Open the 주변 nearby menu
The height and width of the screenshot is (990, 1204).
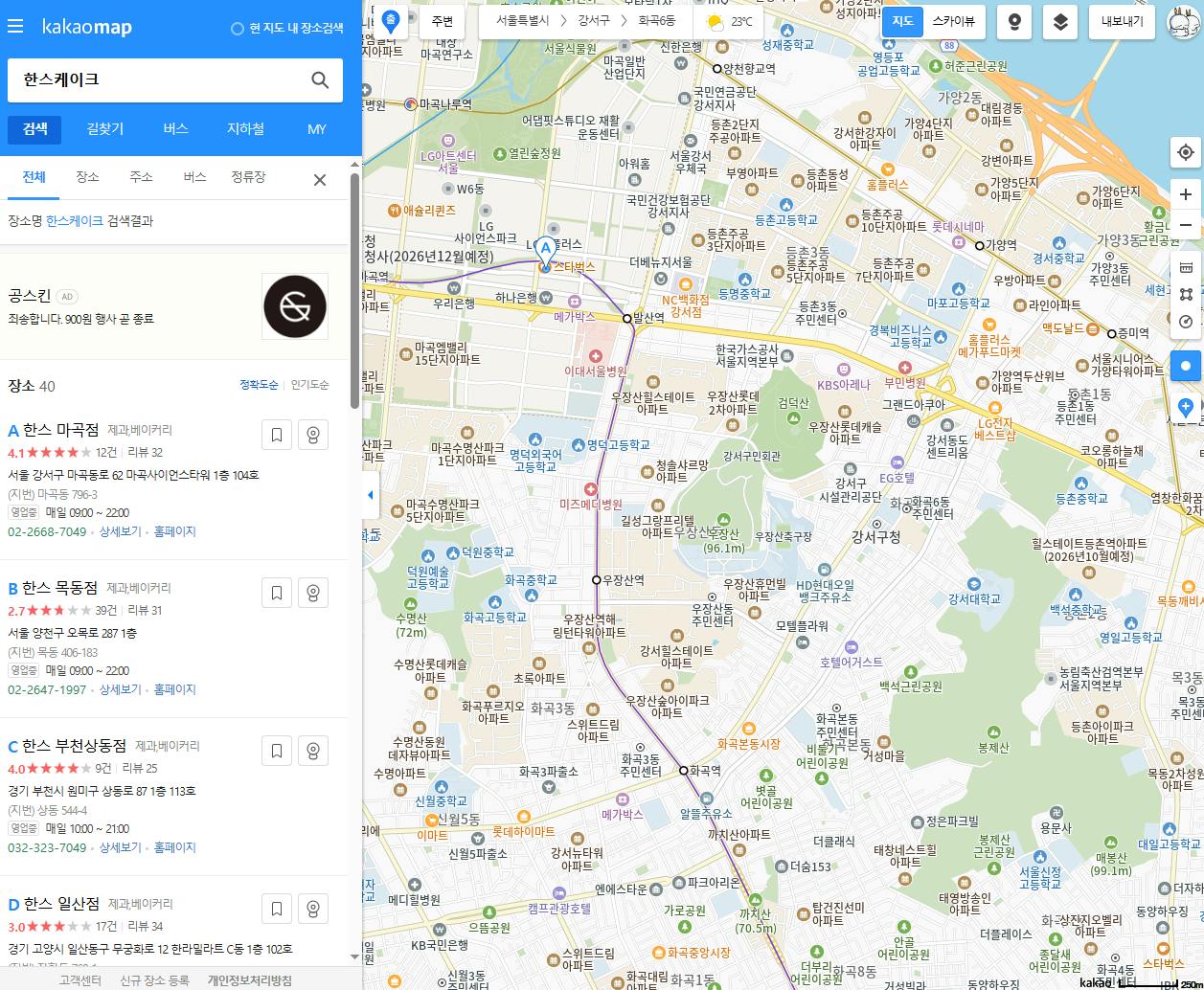pyautogui.click(x=443, y=21)
